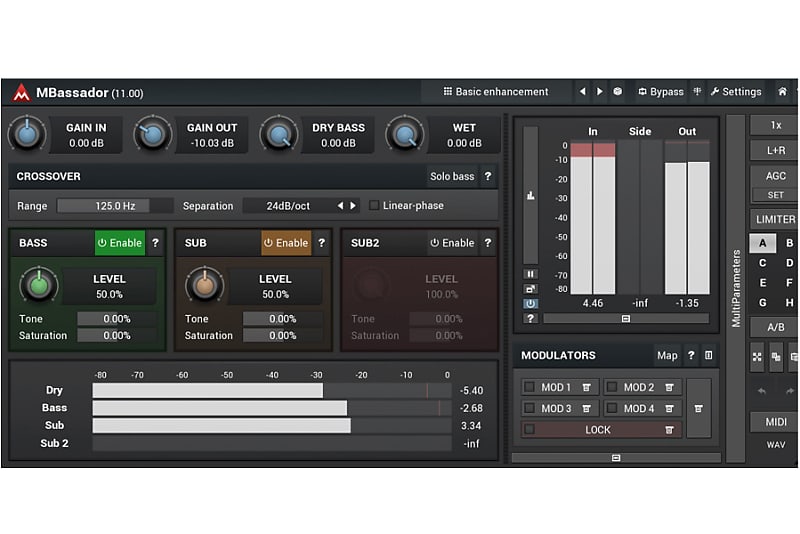
Task: Open the Basic enhancement preset selector
Action: (496, 92)
